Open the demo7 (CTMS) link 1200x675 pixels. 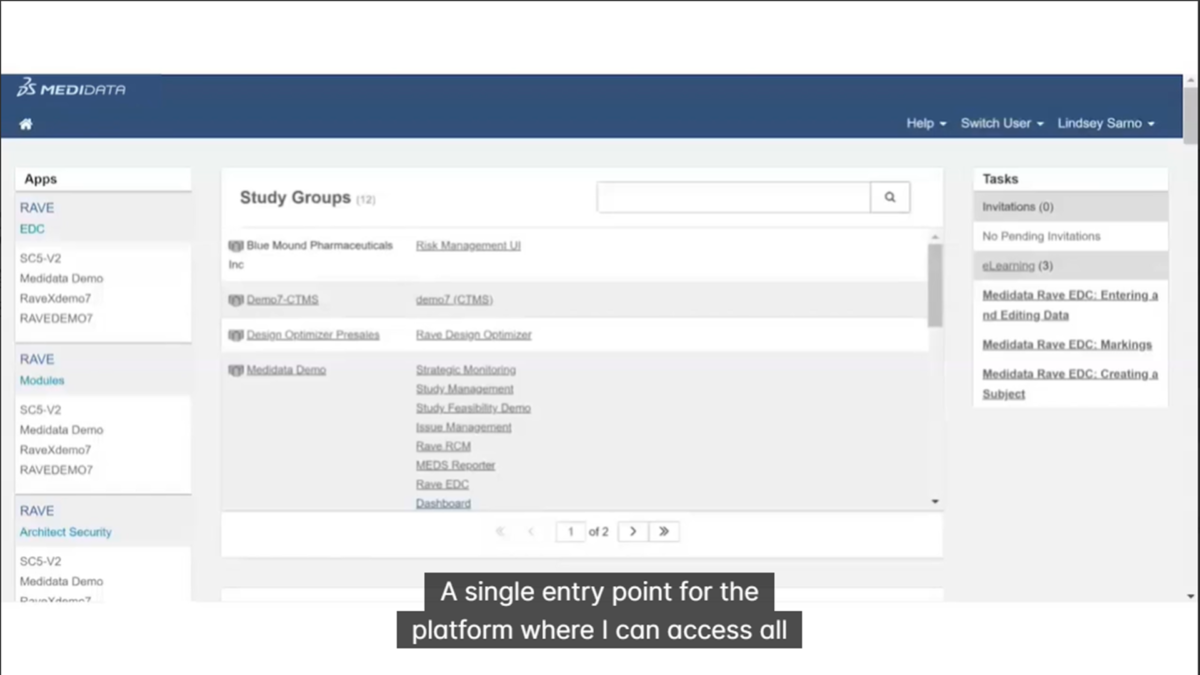point(454,300)
